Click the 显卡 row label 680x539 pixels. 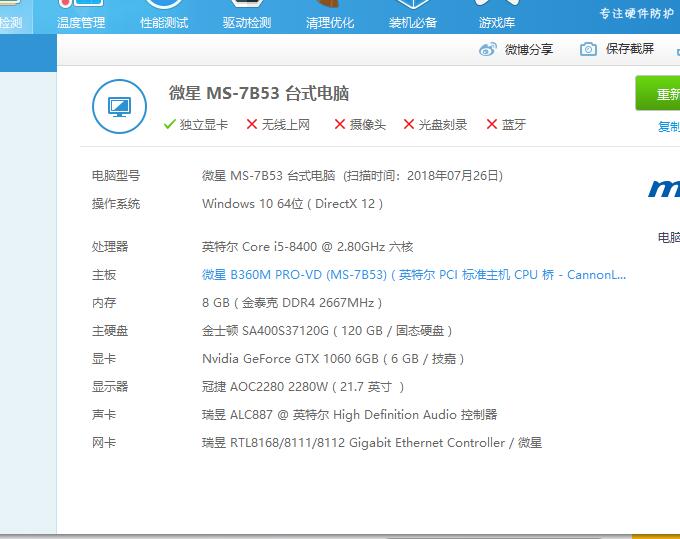pyautogui.click(x=104, y=359)
